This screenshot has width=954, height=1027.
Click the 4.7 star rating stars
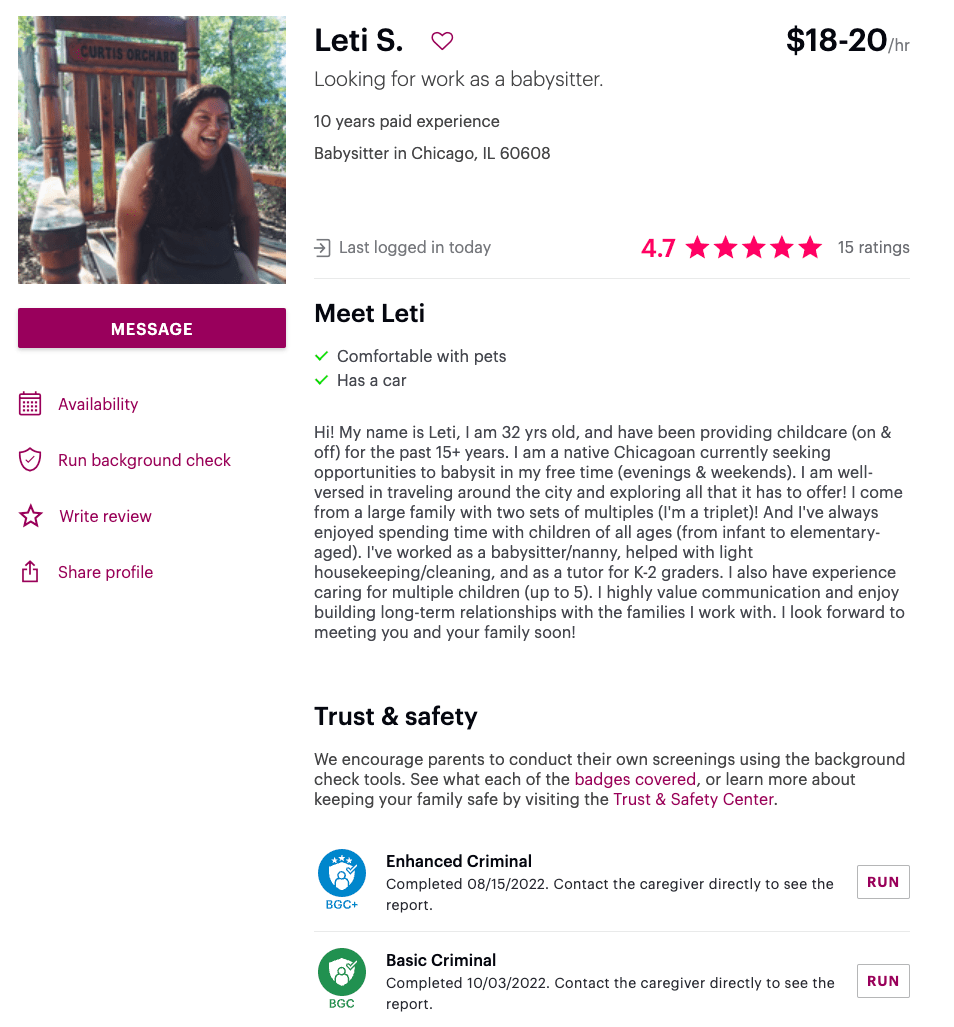[754, 247]
